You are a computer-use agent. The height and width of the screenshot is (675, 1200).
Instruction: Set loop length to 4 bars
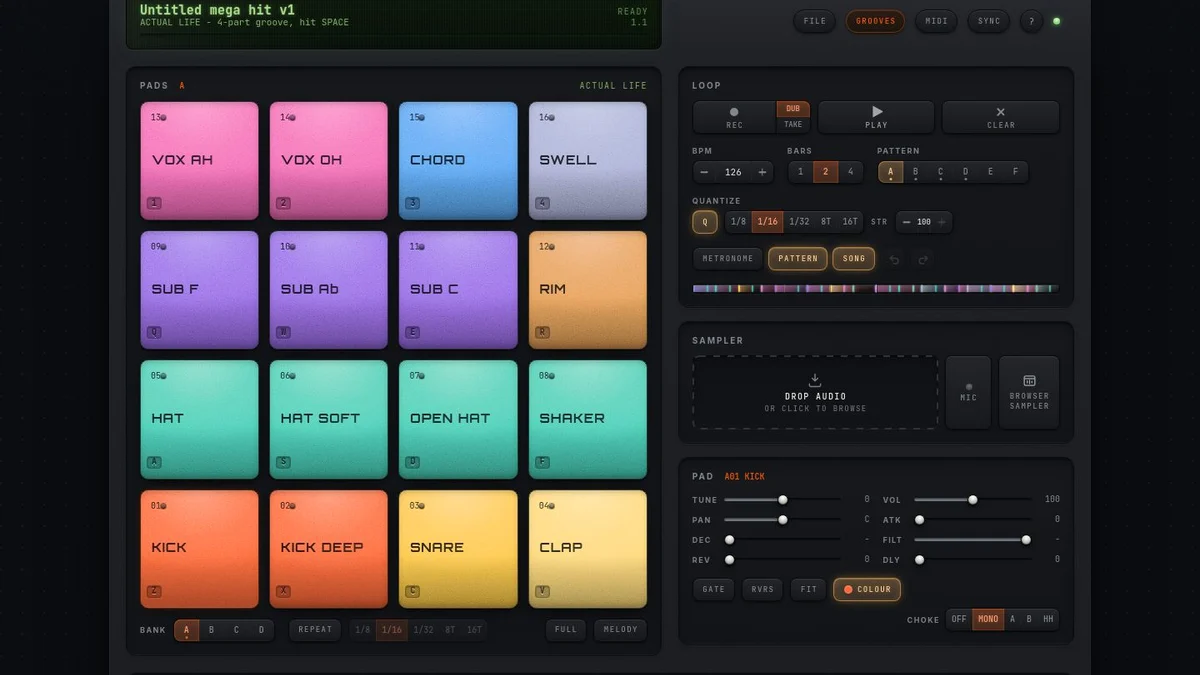850,172
